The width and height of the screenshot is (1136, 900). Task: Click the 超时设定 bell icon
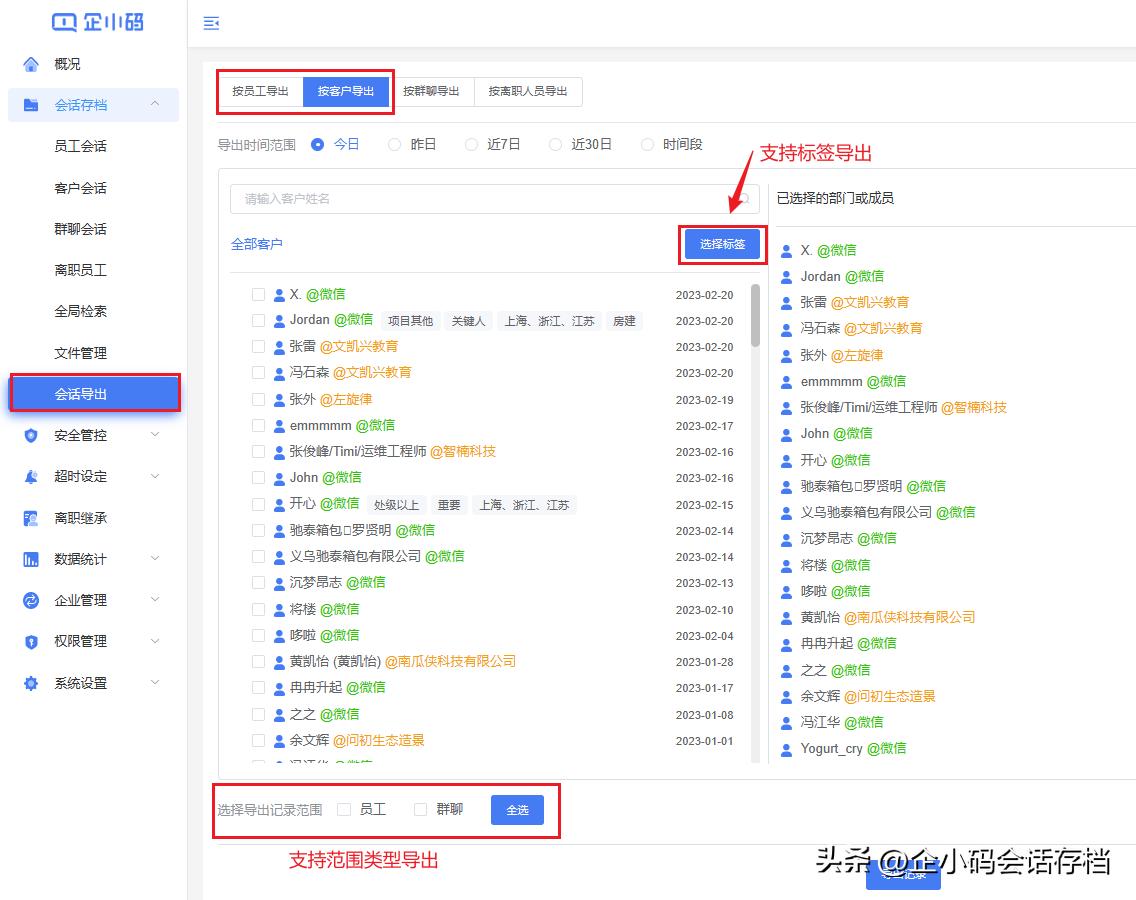click(x=30, y=476)
